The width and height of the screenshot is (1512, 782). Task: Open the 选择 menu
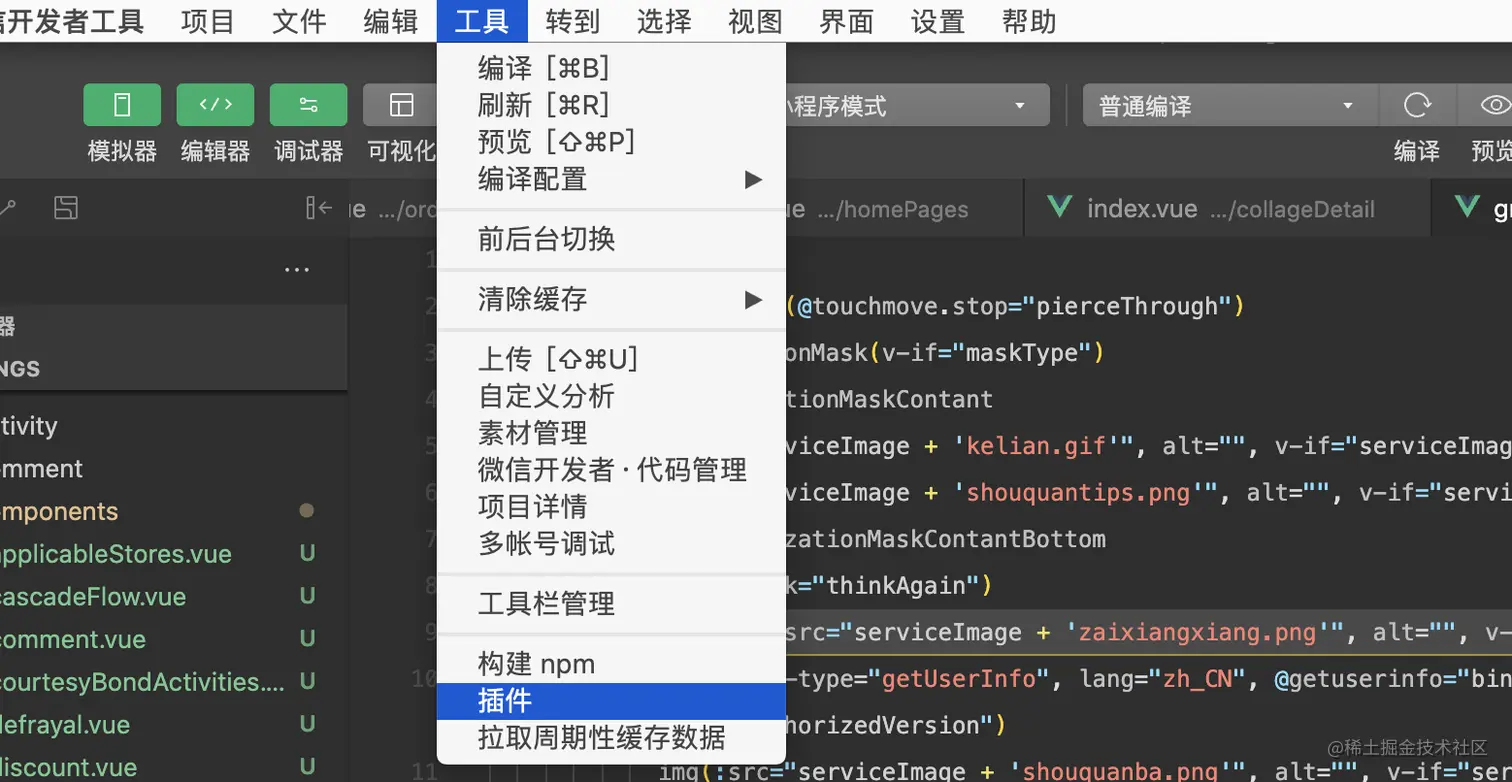[664, 21]
